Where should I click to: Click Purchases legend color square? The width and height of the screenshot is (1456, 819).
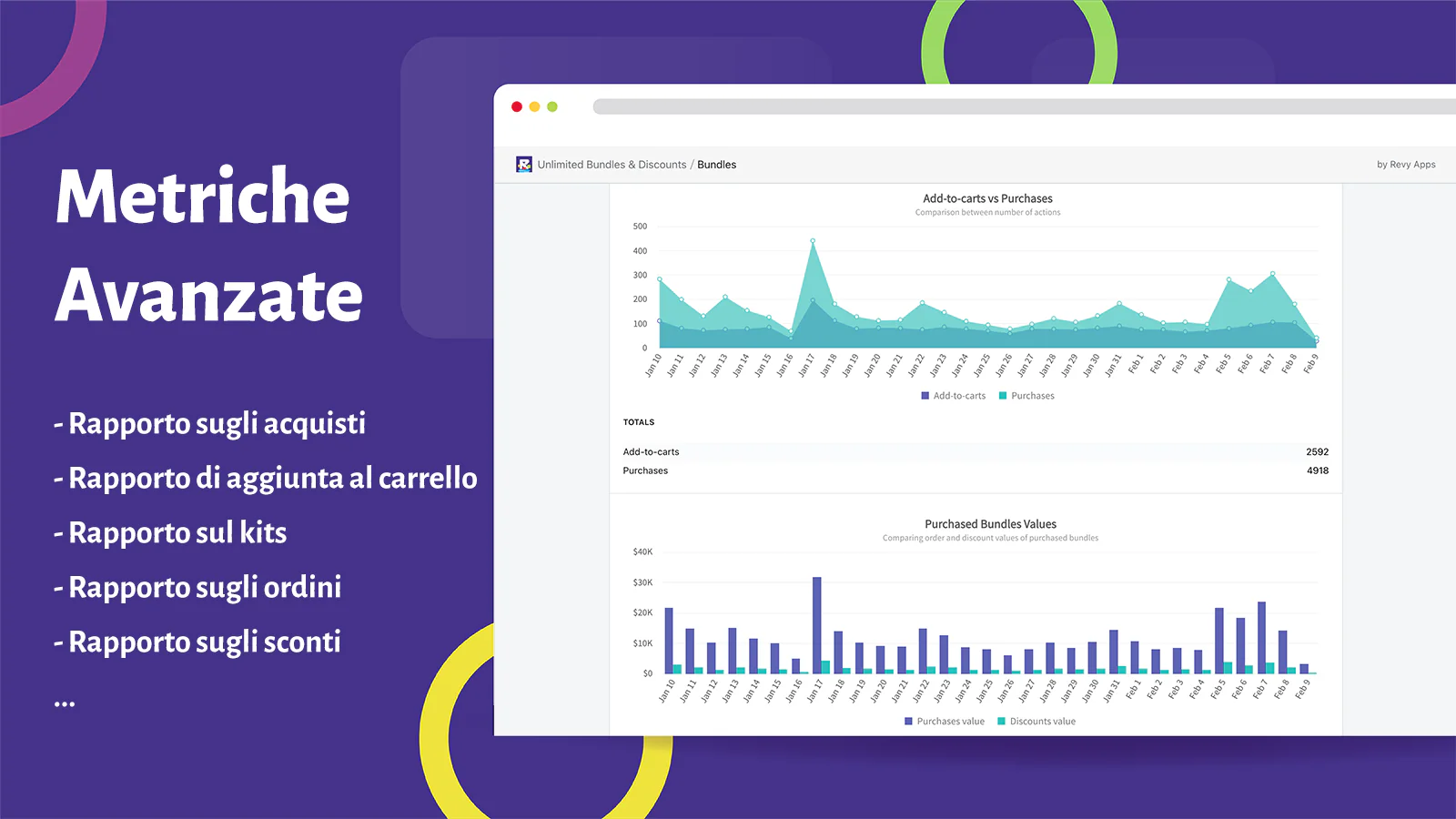[1003, 396]
